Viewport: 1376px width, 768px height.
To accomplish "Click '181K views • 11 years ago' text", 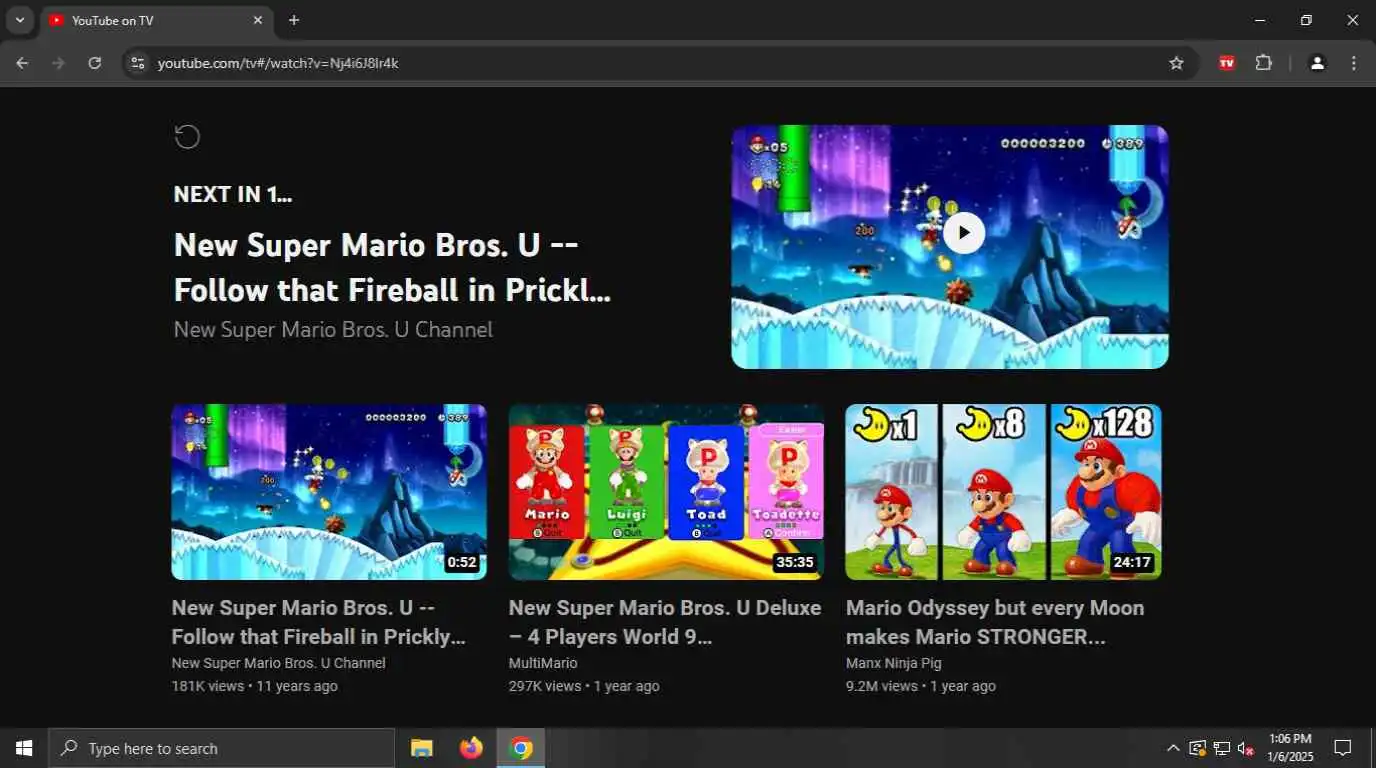I will pyautogui.click(x=255, y=686).
